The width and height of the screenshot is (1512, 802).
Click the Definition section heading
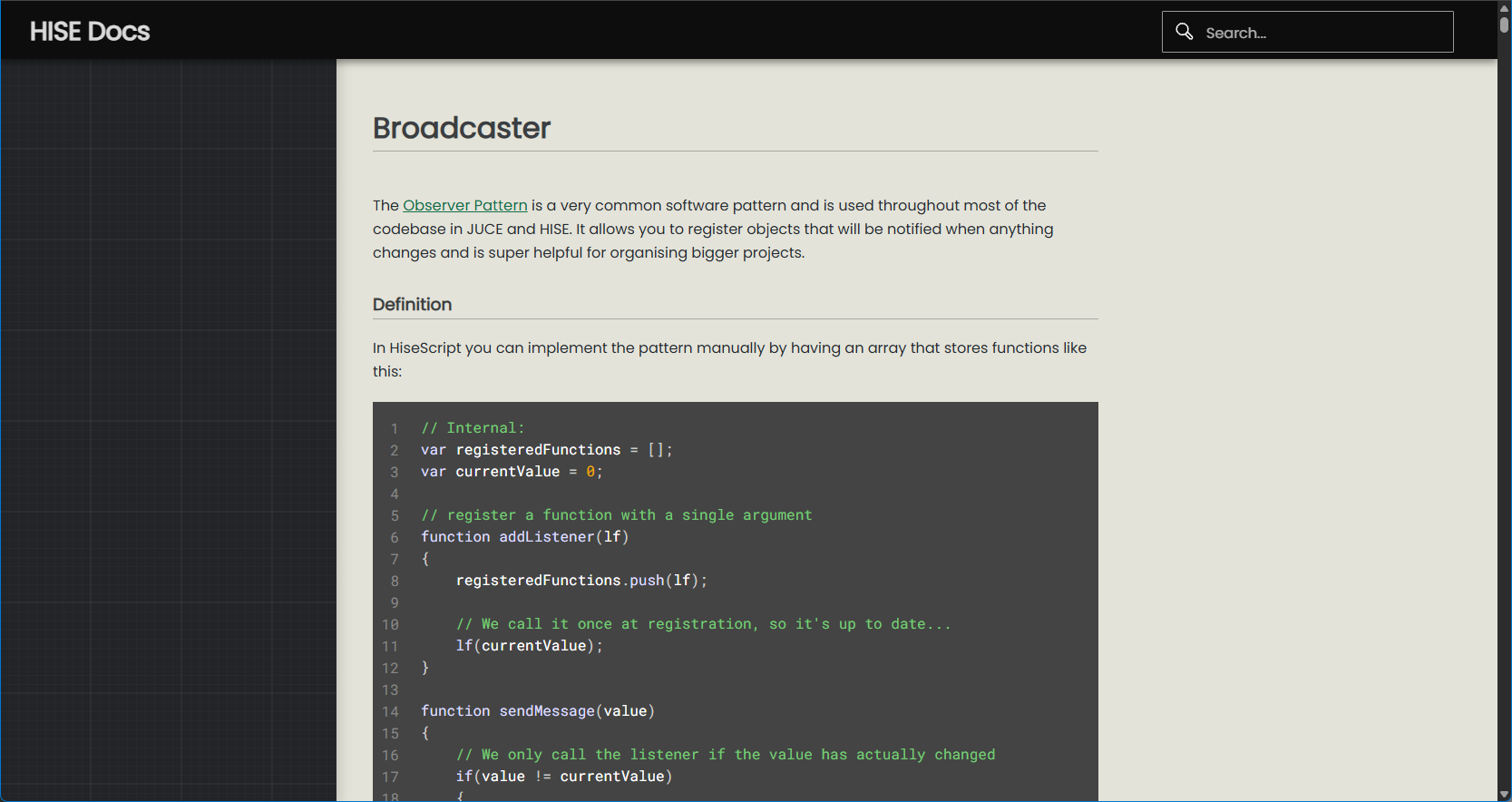coord(412,305)
